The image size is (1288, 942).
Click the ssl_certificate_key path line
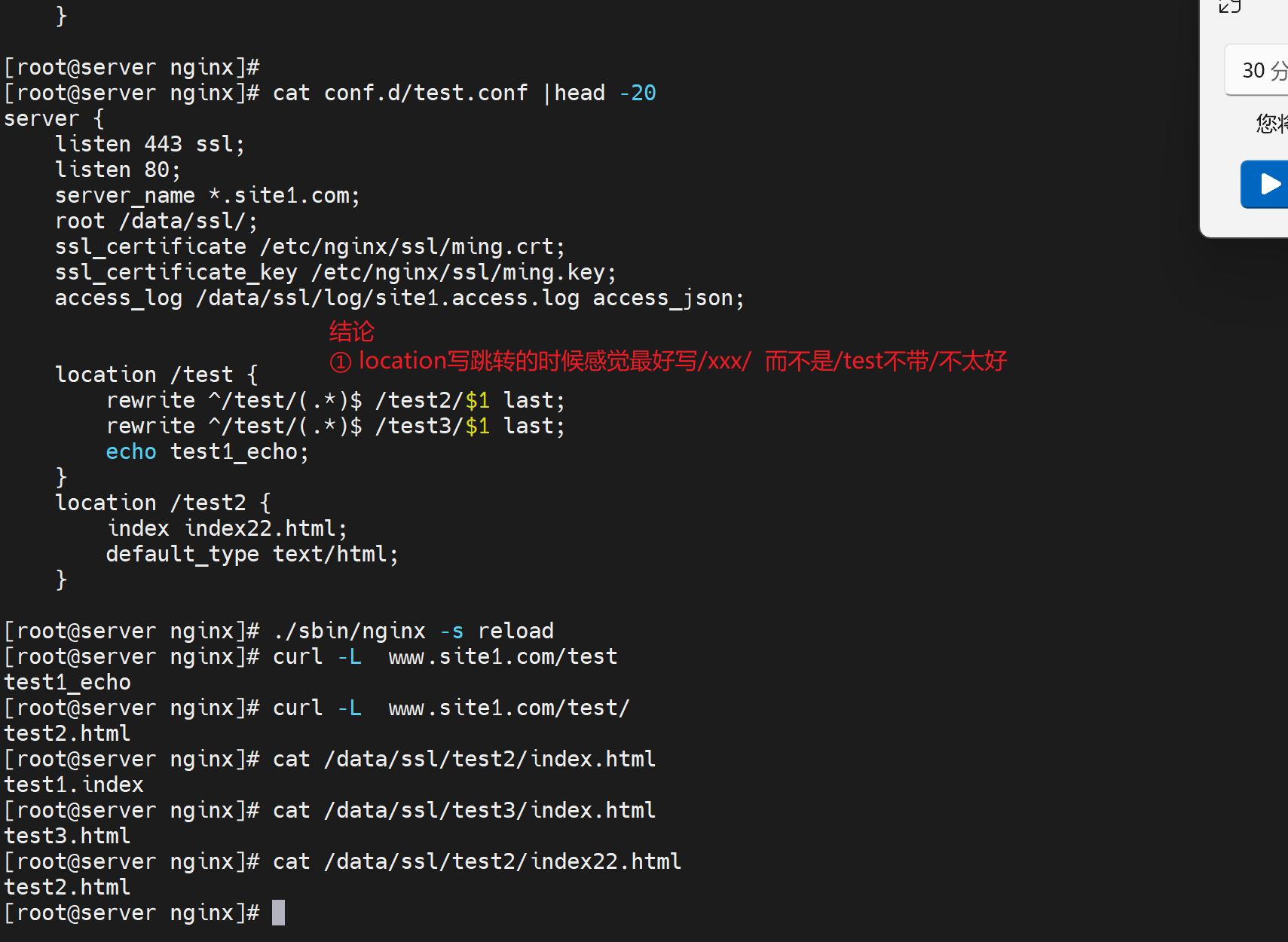click(335, 272)
